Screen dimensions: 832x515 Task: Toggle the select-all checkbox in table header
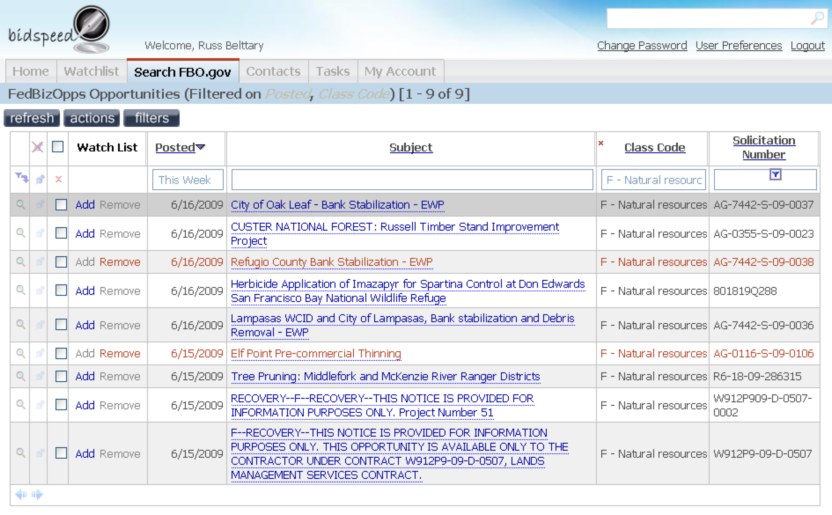[x=58, y=146]
